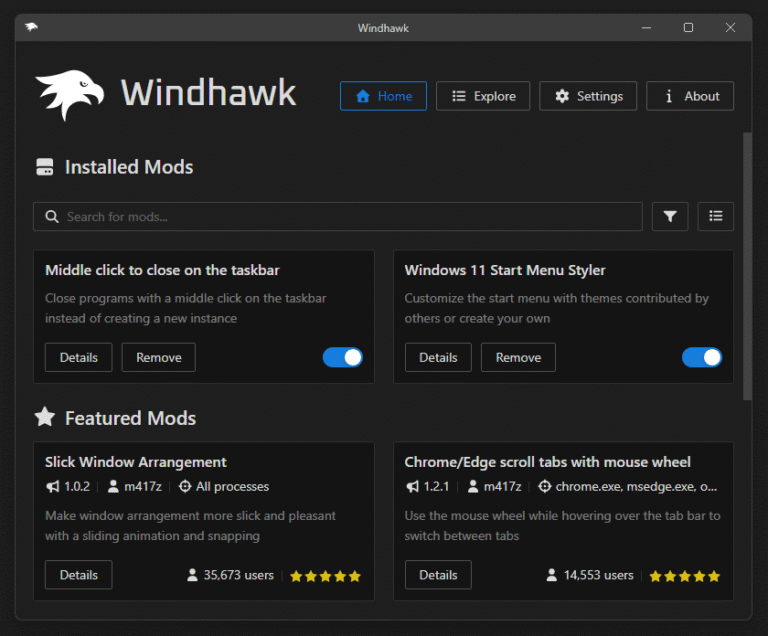This screenshot has width=768, height=636.
Task: Click the vertical scrollbar thumb
Action: click(747, 266)
